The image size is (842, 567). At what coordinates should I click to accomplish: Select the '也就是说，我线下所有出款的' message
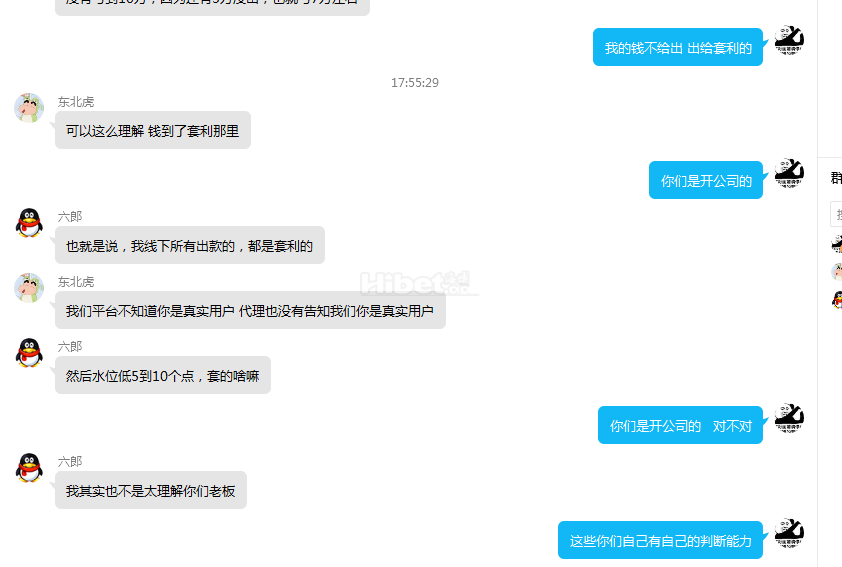tap(190, 245)
